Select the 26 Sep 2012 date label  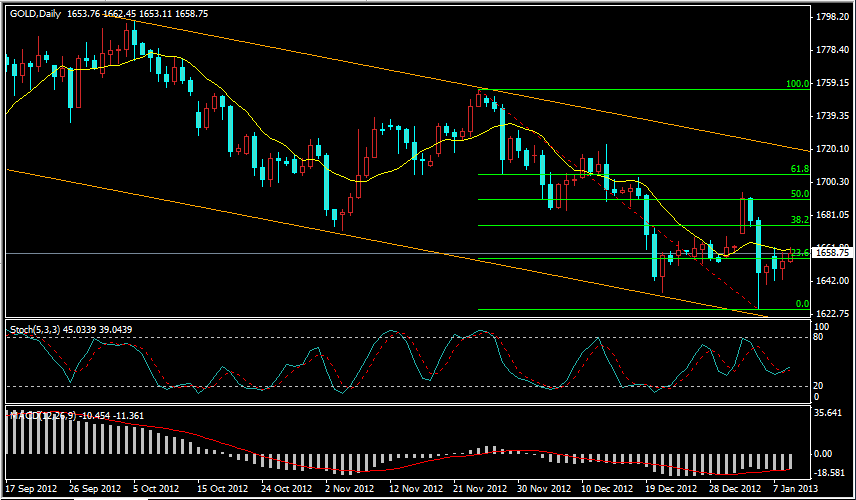click(x=95, y=487)
